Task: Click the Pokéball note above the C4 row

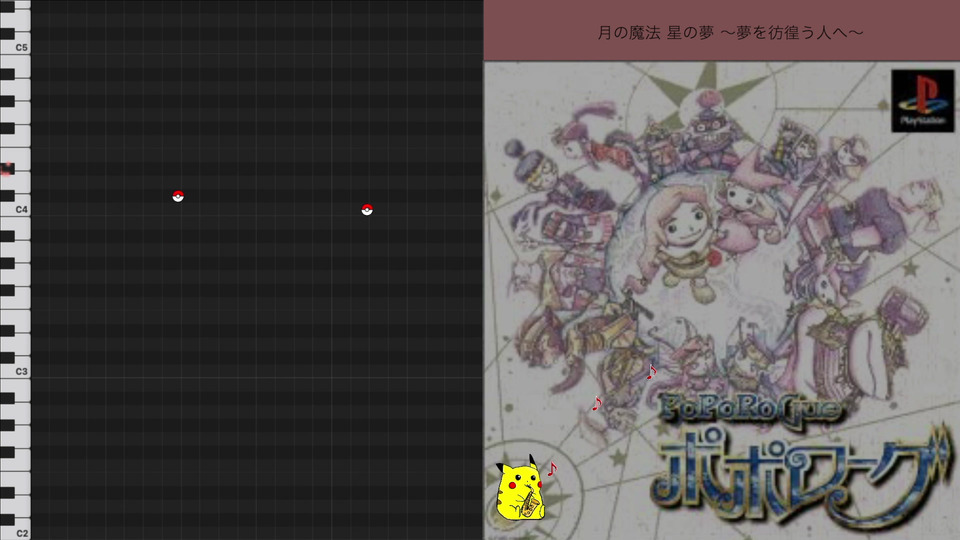Action: click(178, 197)
